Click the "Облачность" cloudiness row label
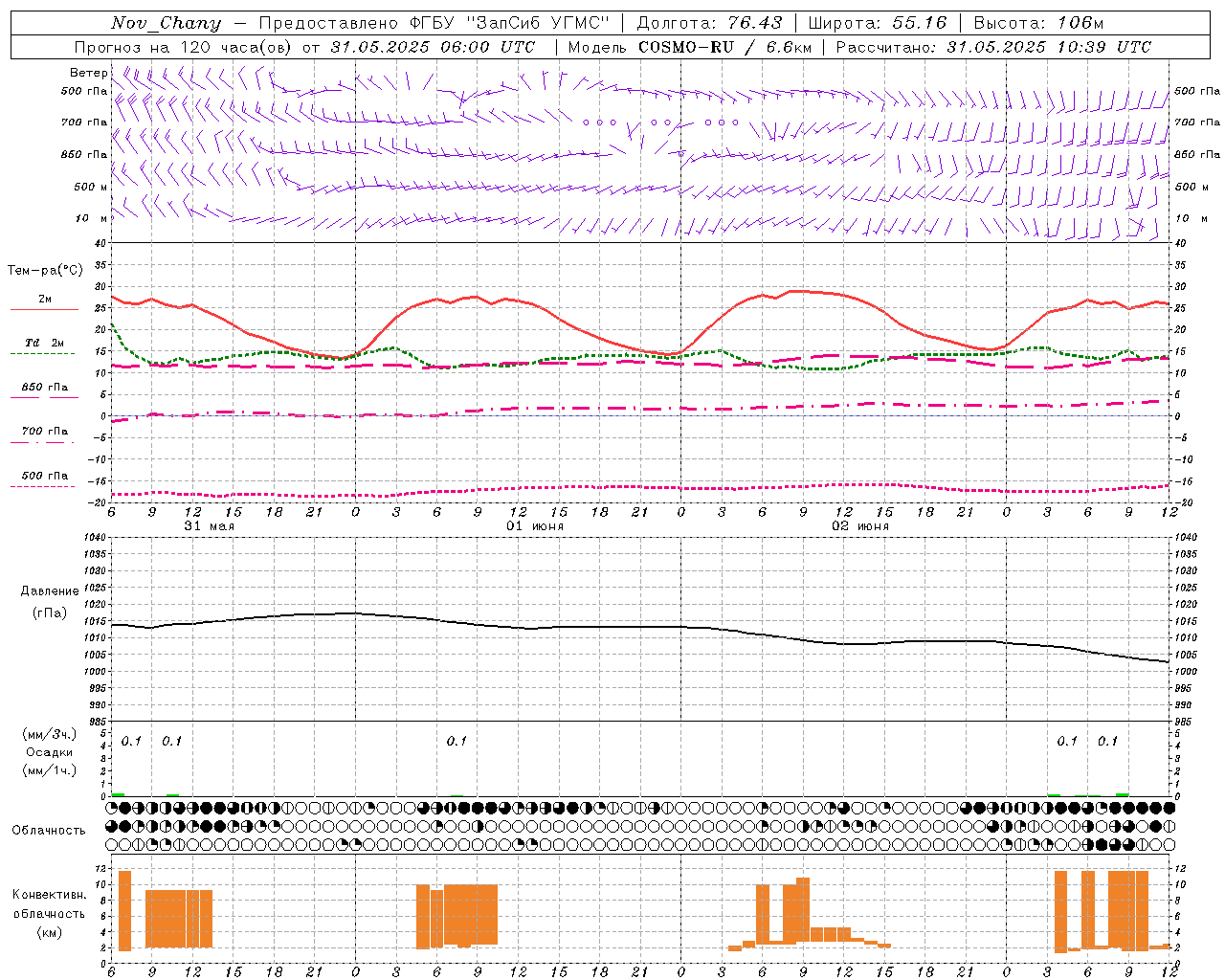Image resolution: width=1225 pixels, height=980 pixels. pyautogui.click(x=49, y=831)
